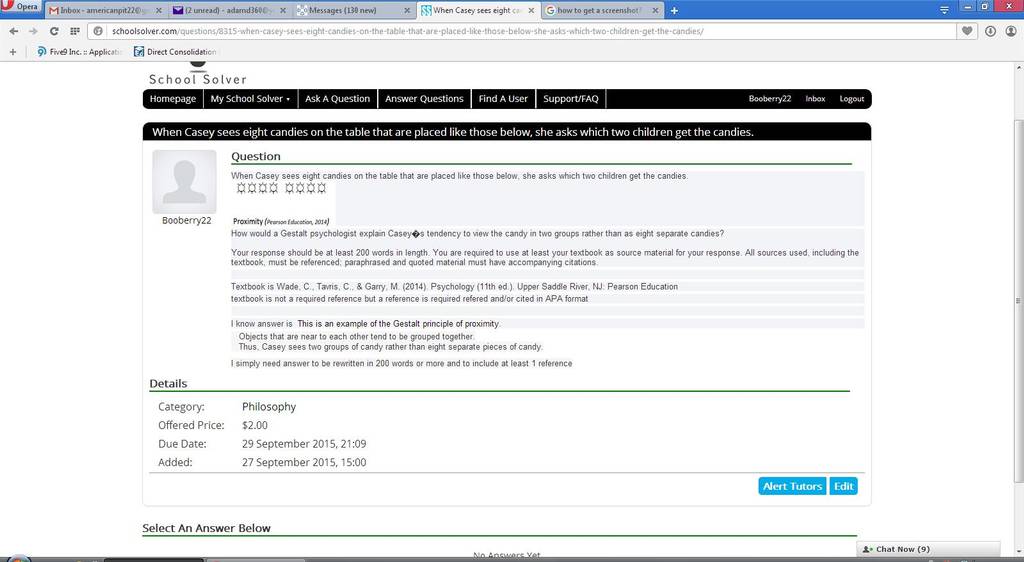Click the Edit button
The image size is (1024, 562).
point(843,486)
